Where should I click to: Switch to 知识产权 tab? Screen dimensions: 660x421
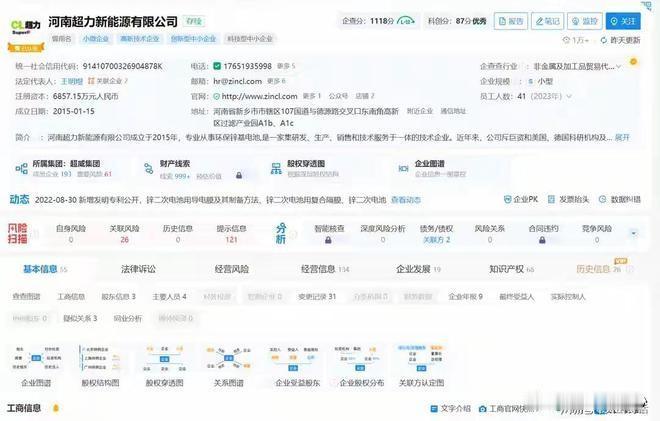[511, 269]
